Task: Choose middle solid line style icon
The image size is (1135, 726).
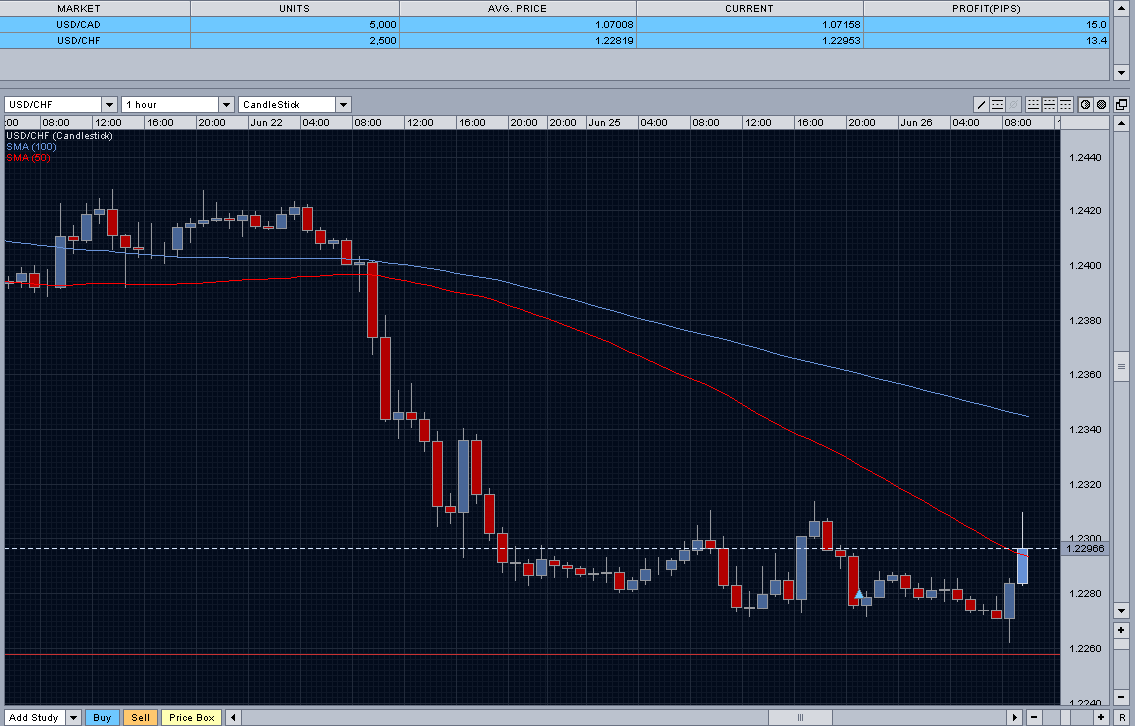Action: (1049, 104)
